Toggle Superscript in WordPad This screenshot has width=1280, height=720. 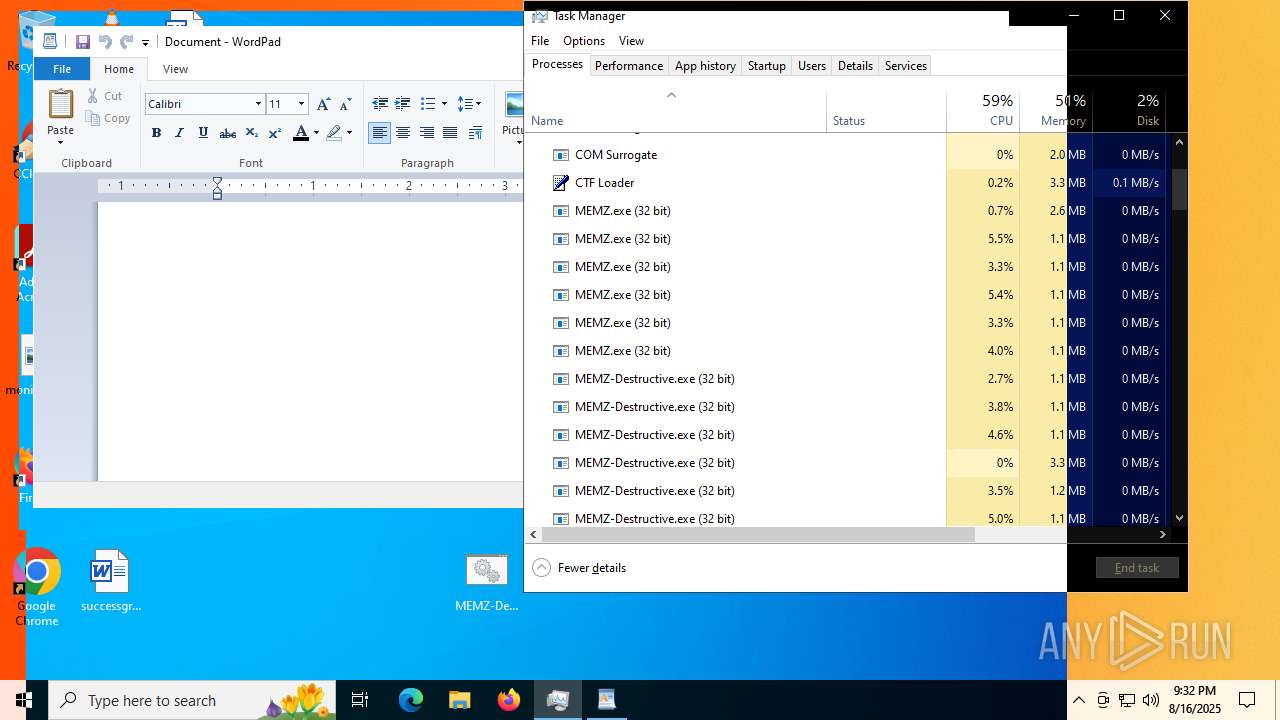coord(275,133)
